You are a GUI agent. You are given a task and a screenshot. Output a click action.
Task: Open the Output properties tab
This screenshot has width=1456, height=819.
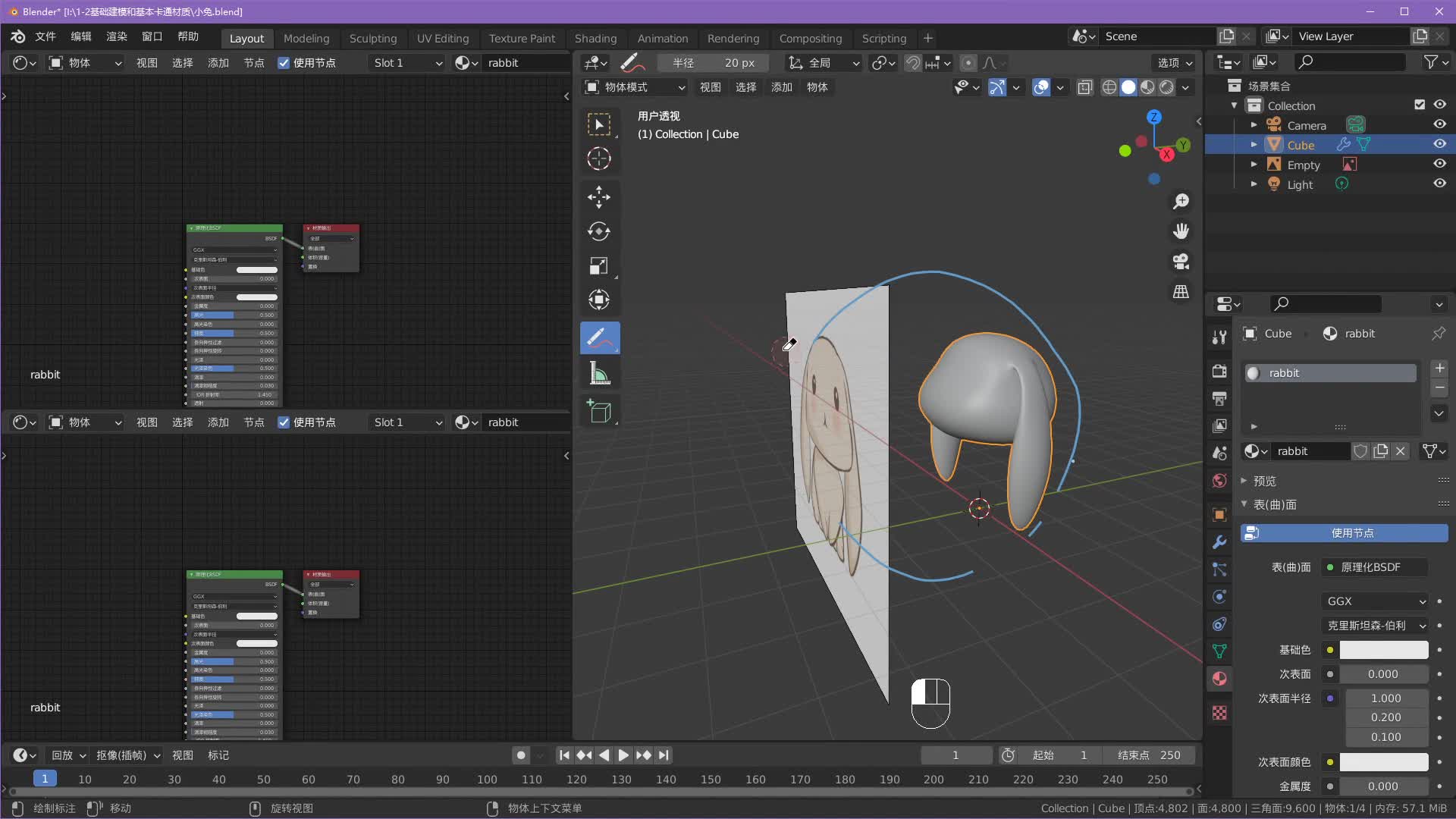[x=1219, y=398]
